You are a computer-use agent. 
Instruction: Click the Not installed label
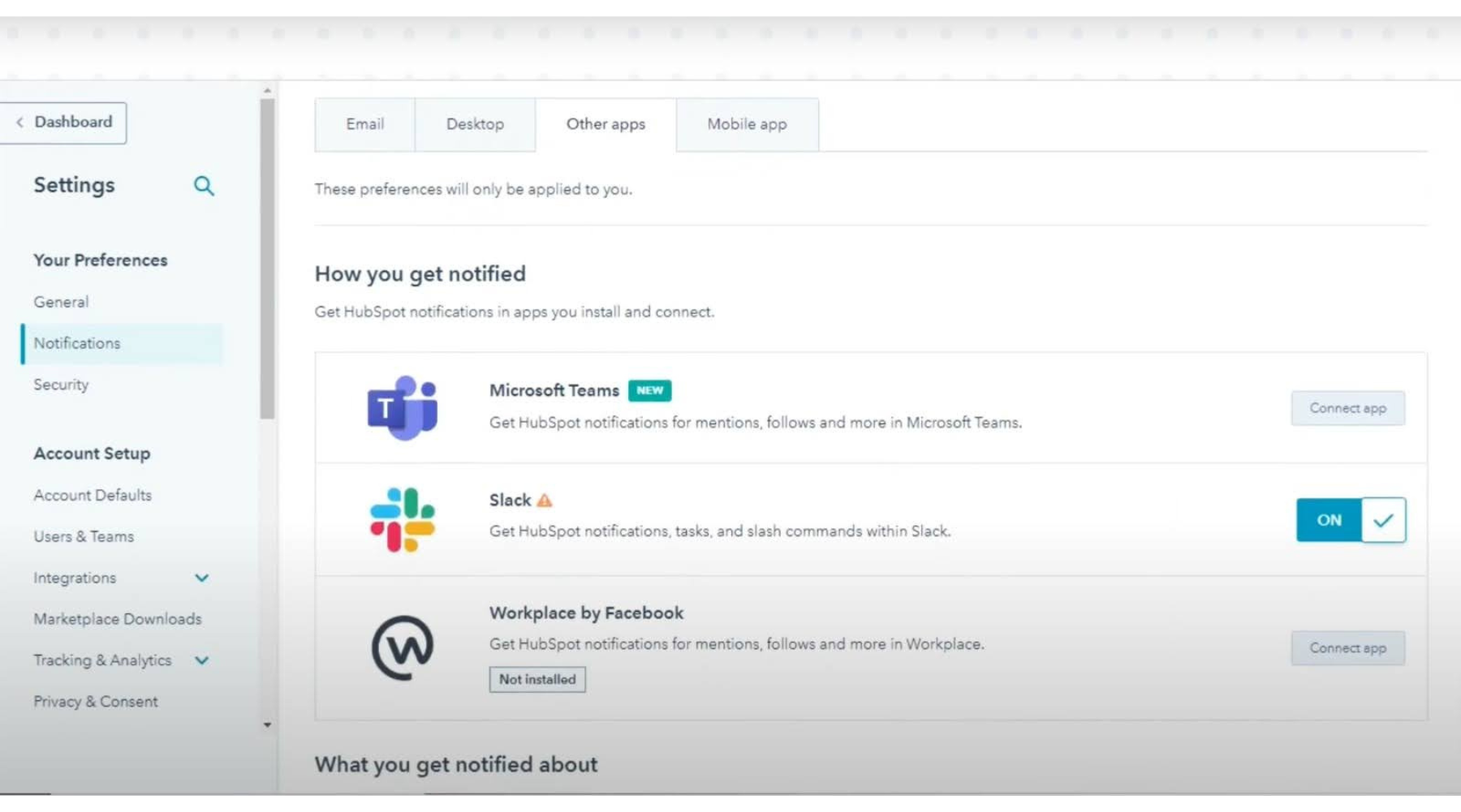point(537,680)
